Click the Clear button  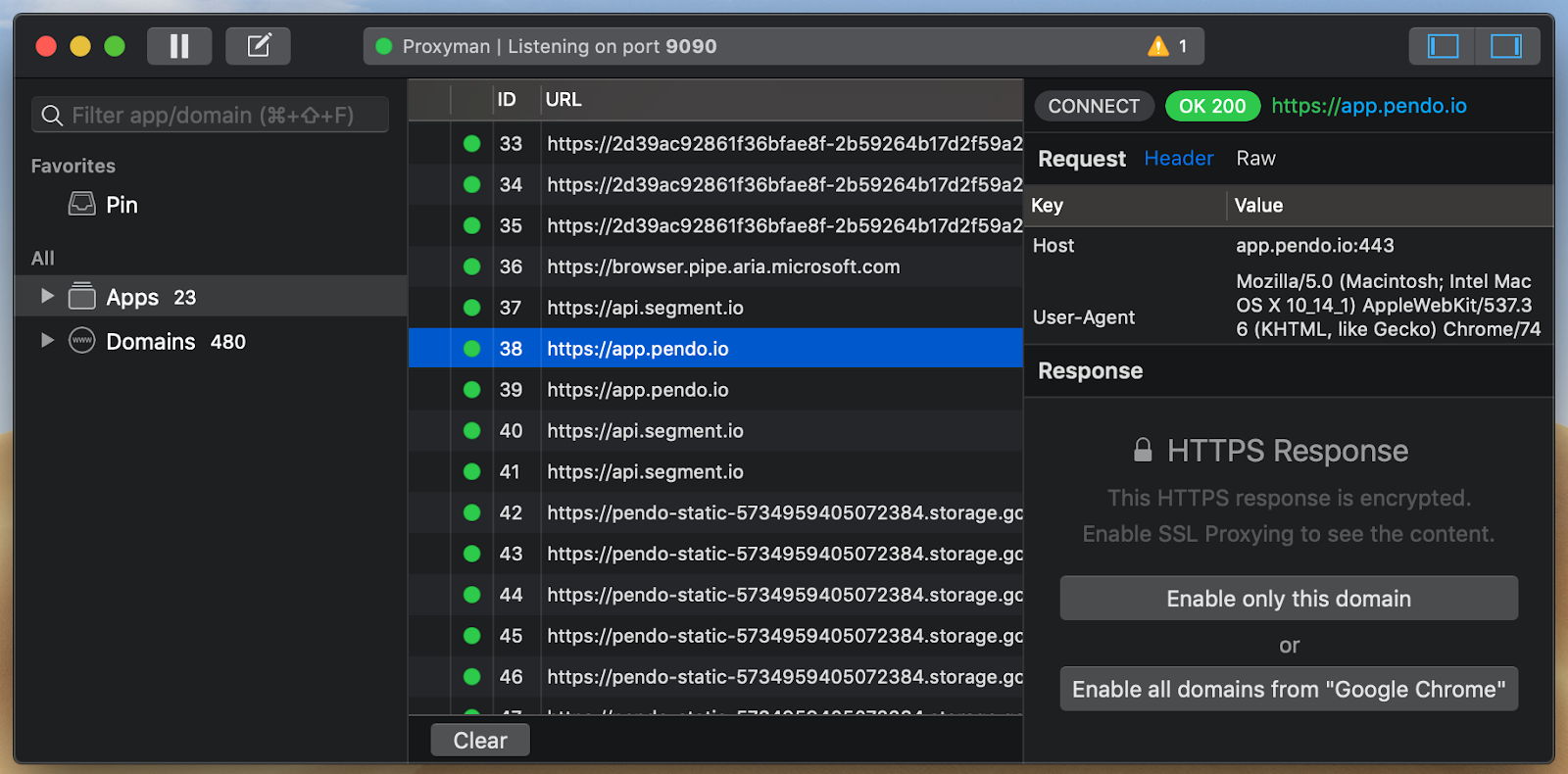(480, 740)
